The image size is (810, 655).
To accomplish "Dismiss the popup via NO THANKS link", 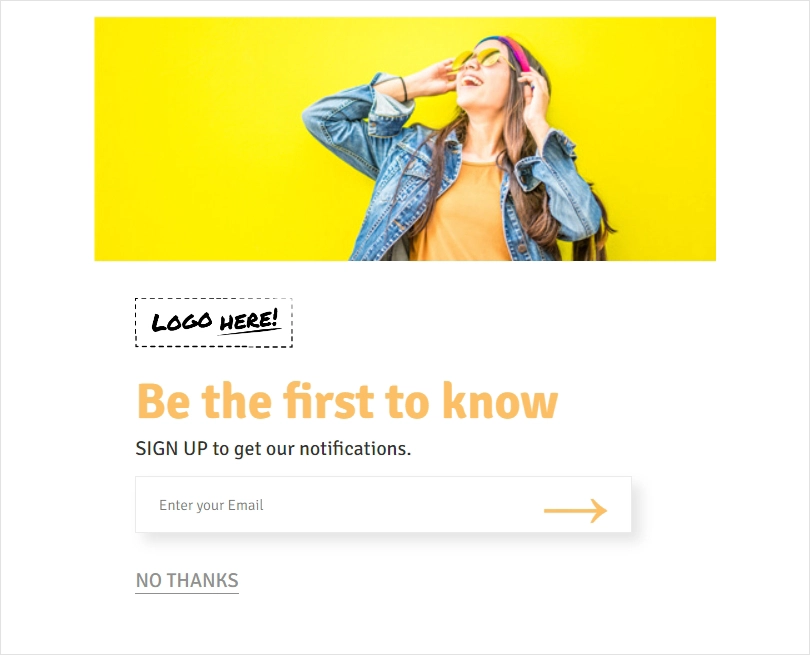I will pos(187,581).
